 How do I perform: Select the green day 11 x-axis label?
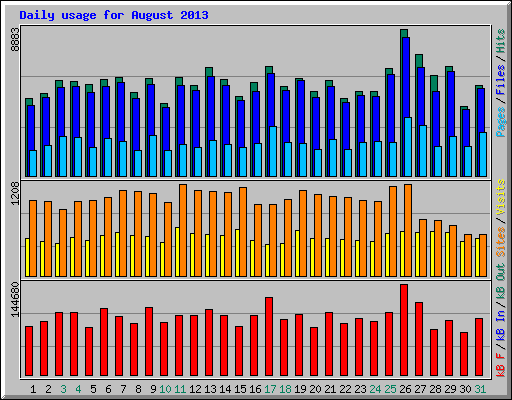(x=180, y=389)
